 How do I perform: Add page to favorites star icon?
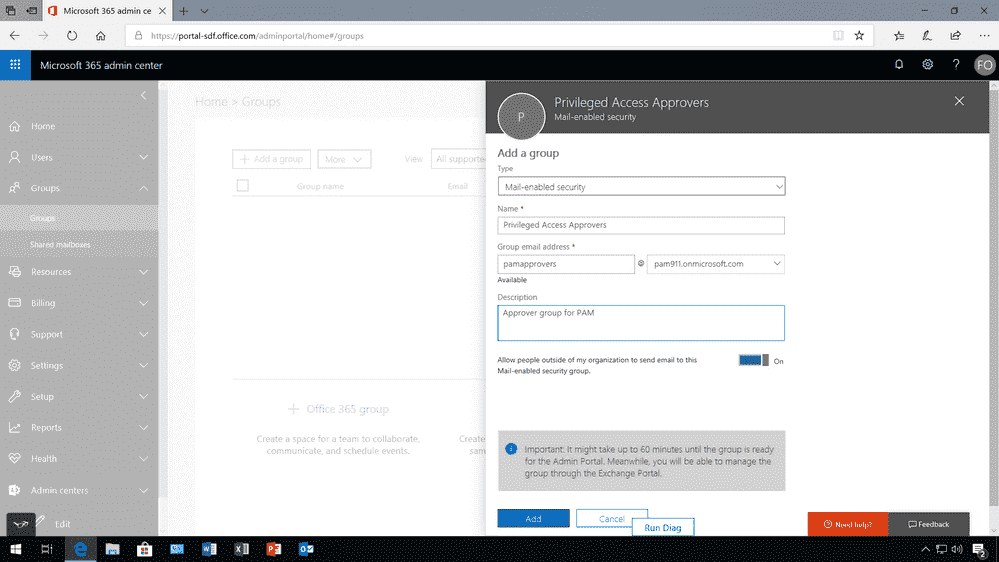pyautogui.click(x=859, y=36)
